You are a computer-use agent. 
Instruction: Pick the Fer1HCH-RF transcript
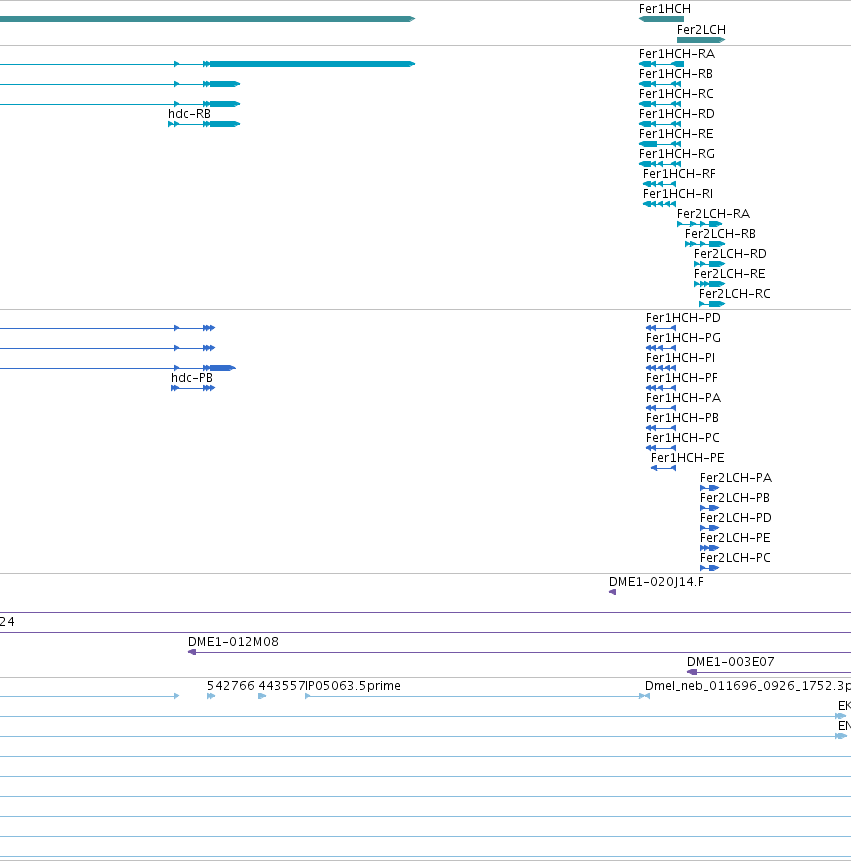(x=659, y=184)
